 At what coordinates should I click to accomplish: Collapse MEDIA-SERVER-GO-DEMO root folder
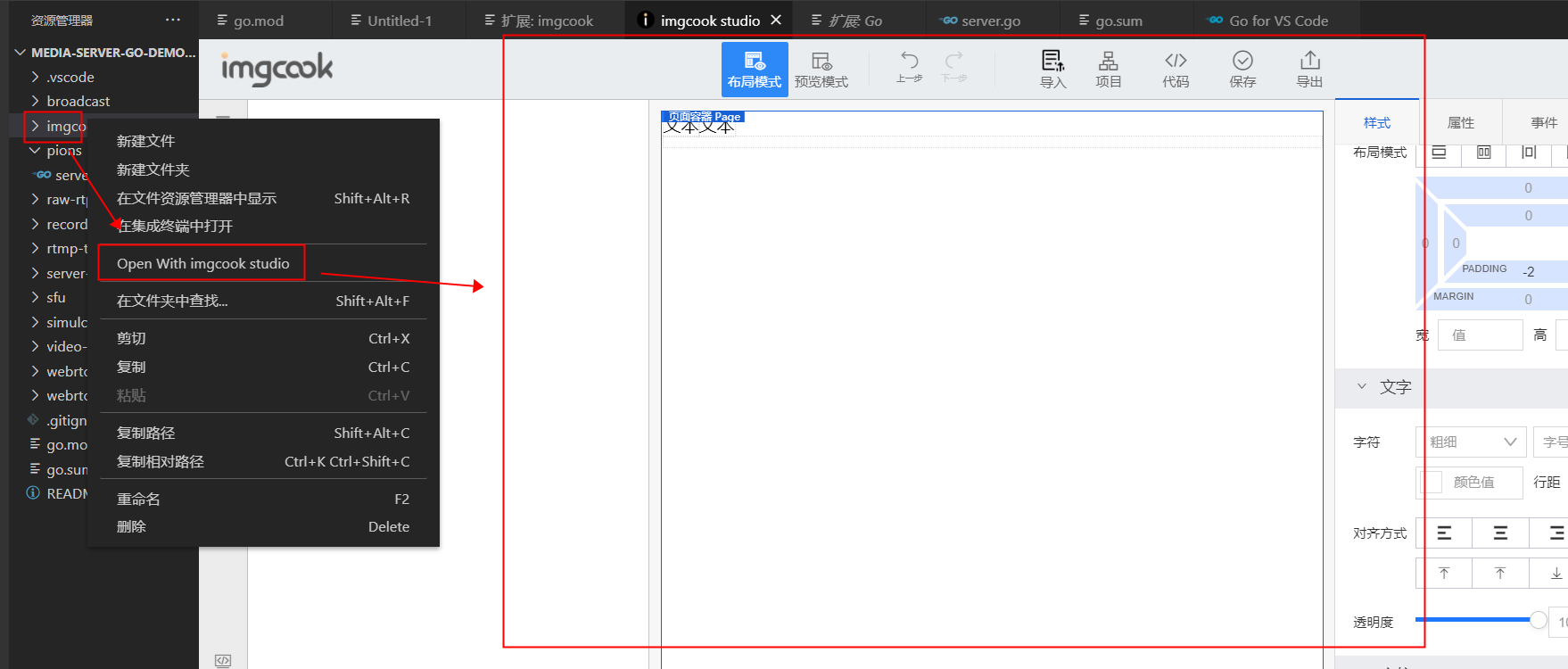pos(103,53)
